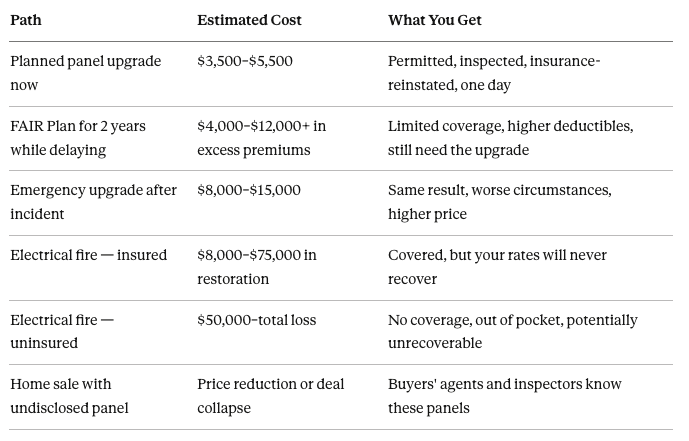Select the "Electrical fire — uninsured" cell

click(x=62, y=331)
